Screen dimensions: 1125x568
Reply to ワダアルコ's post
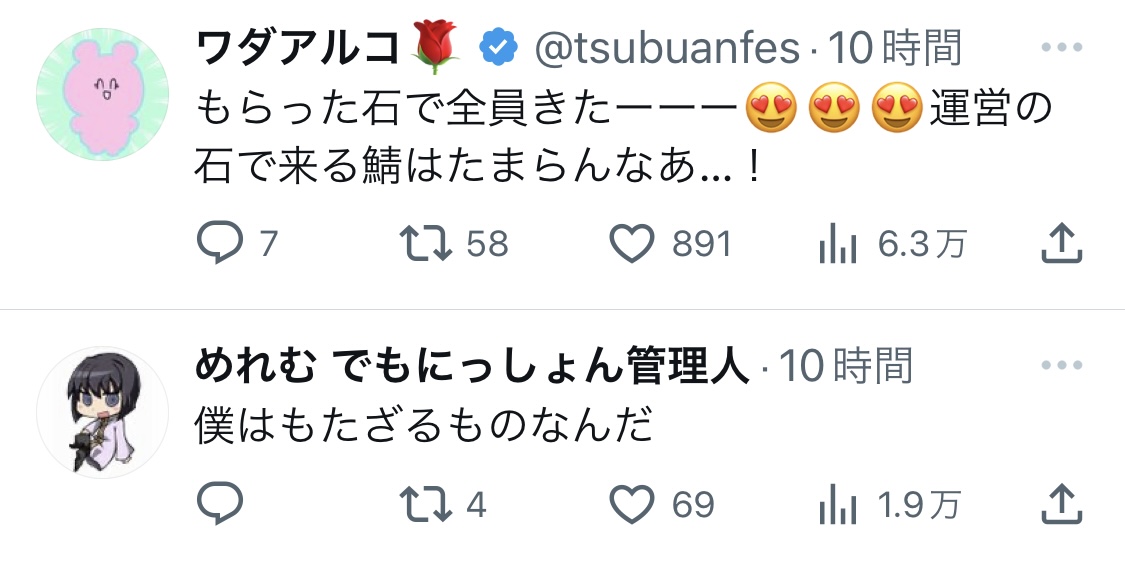click(x=220, y=244)
